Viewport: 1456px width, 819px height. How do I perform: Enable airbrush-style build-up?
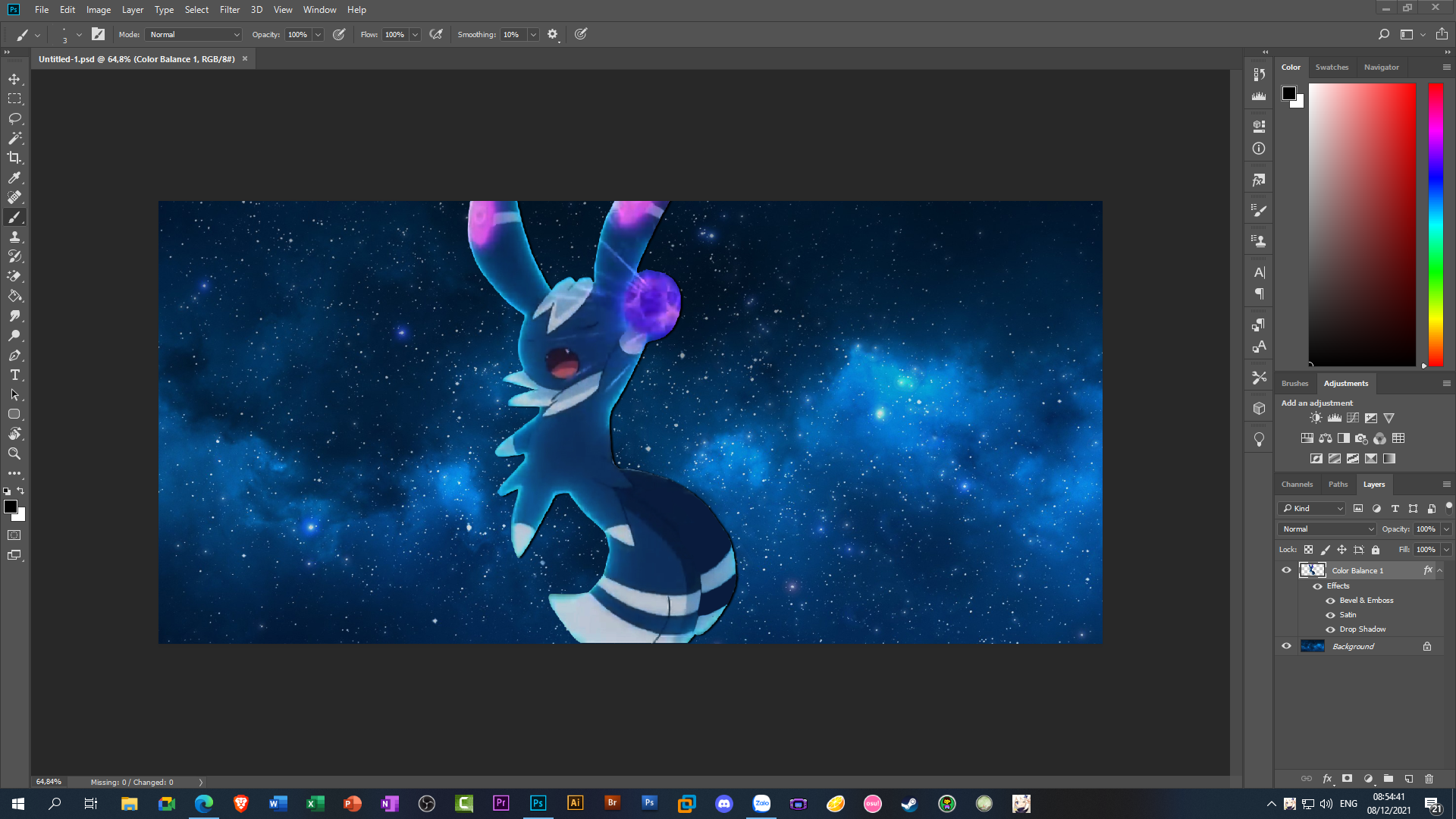pos(436,34)
